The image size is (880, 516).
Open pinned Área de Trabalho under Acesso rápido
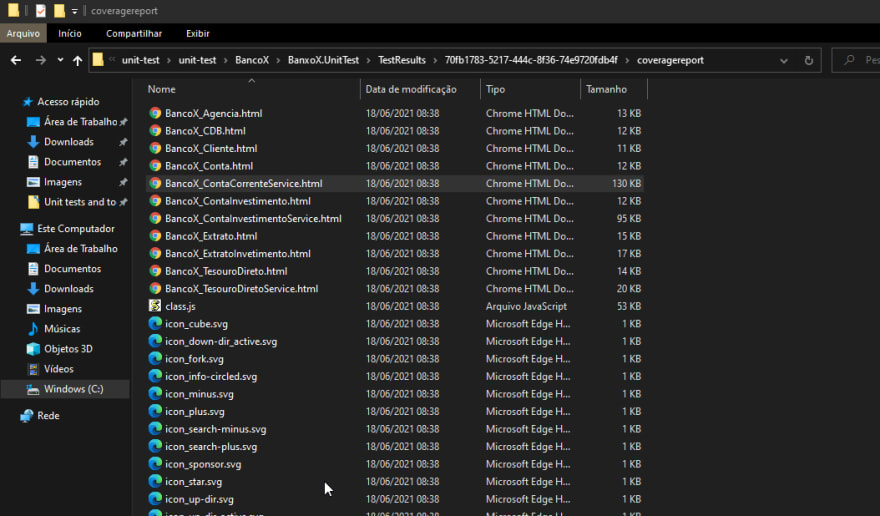[80, 122]
